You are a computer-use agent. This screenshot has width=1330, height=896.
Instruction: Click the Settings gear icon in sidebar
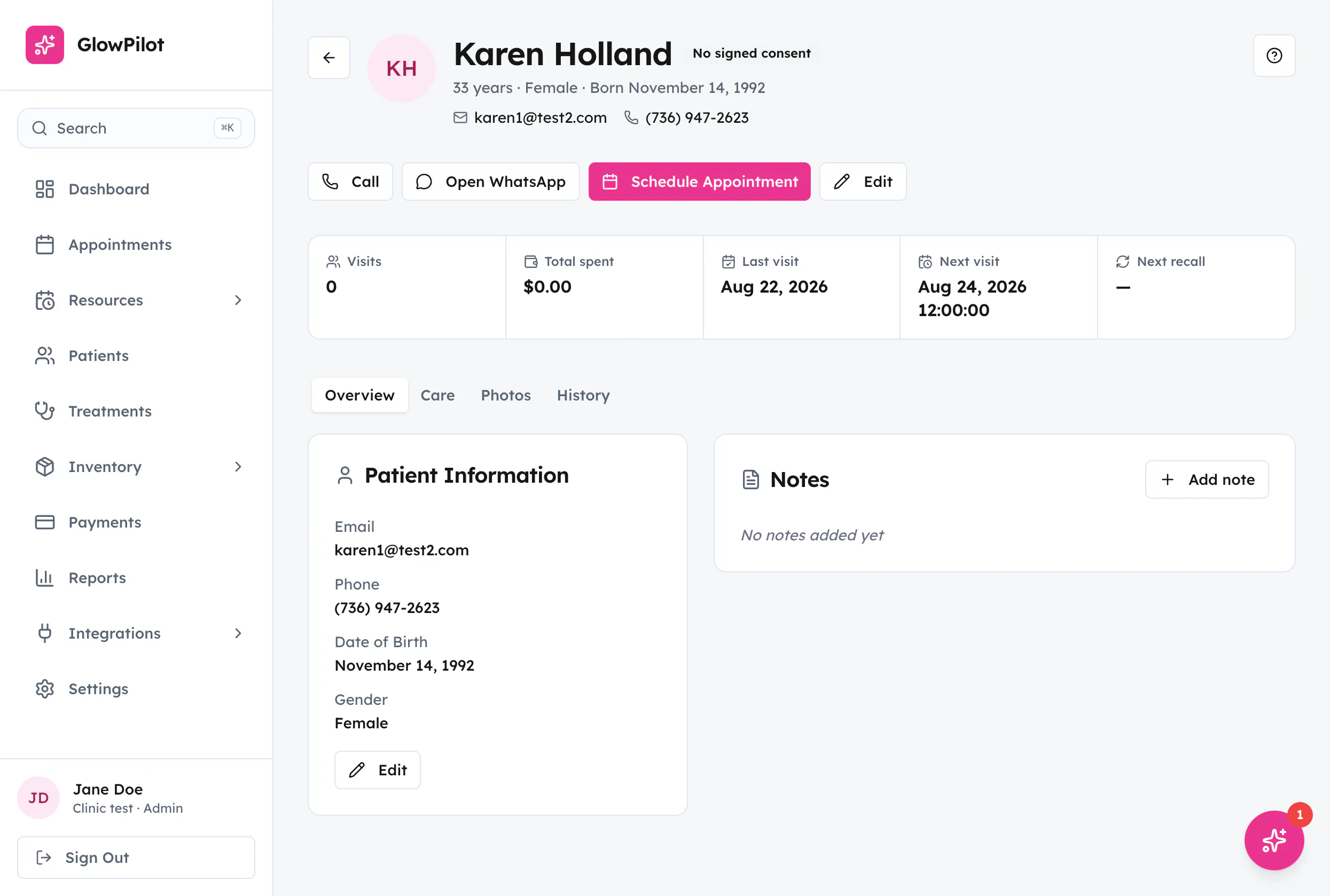[x=44, y=689]
